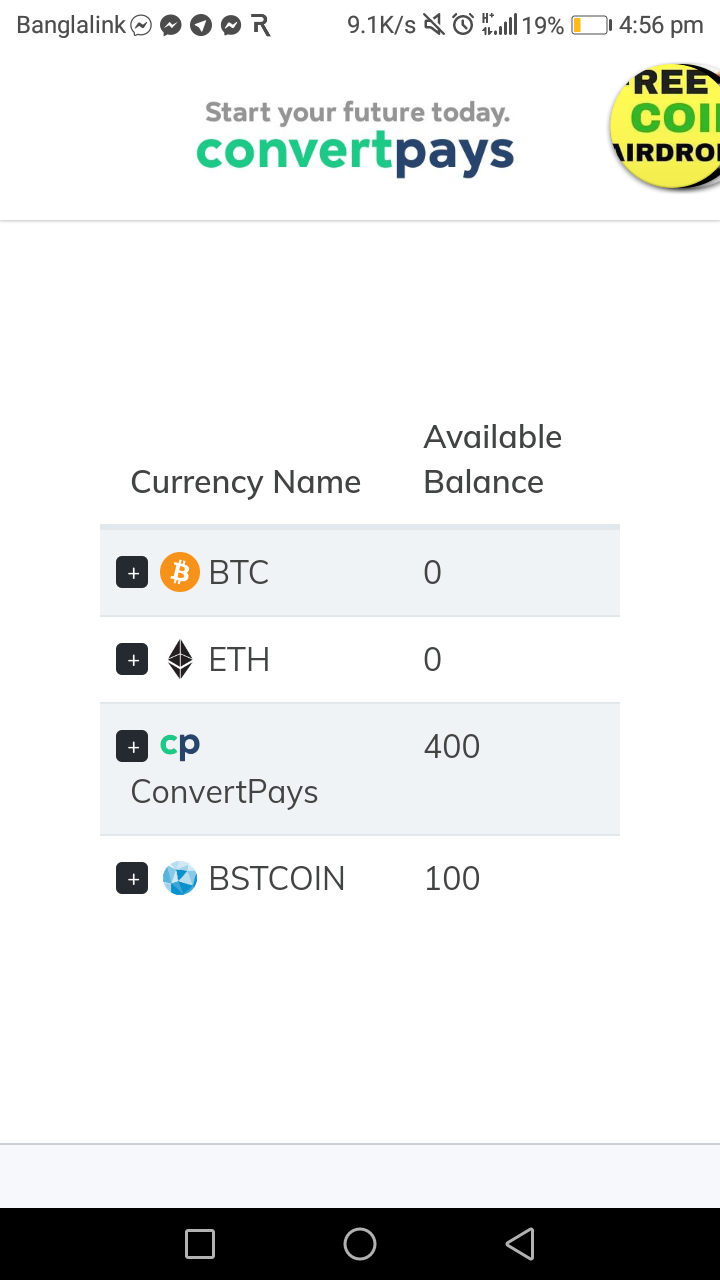Click the ConvertPays balance of 400
The width and height of the screenshot is (720, 1280).
click(452, 746)
